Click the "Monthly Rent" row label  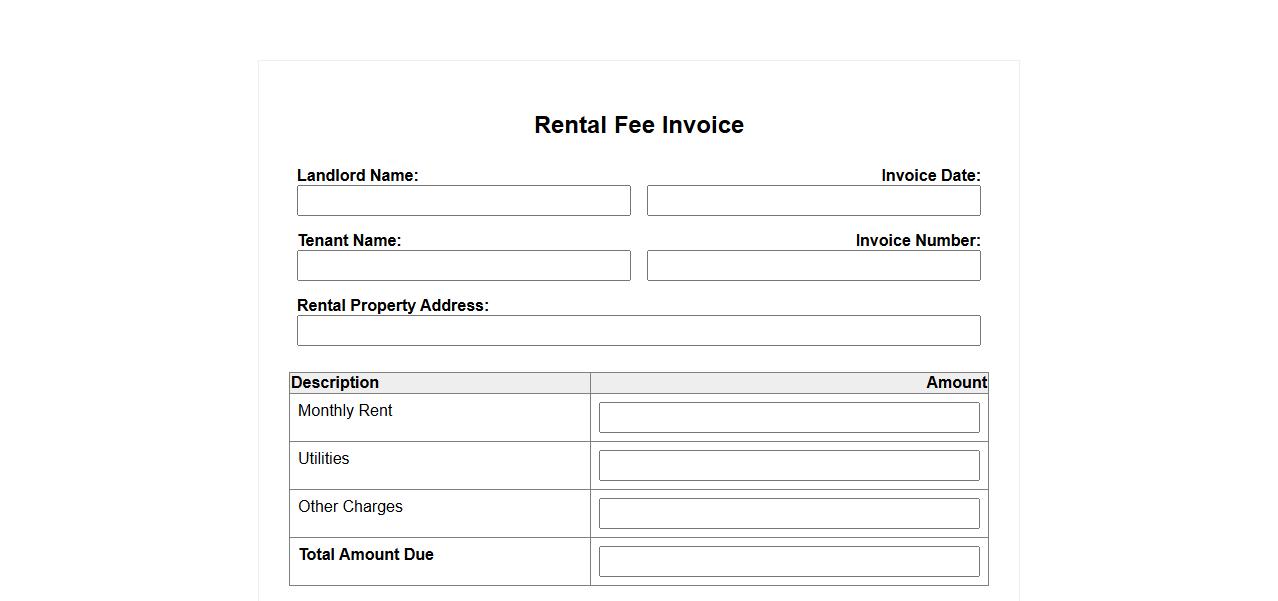[345, 410]
